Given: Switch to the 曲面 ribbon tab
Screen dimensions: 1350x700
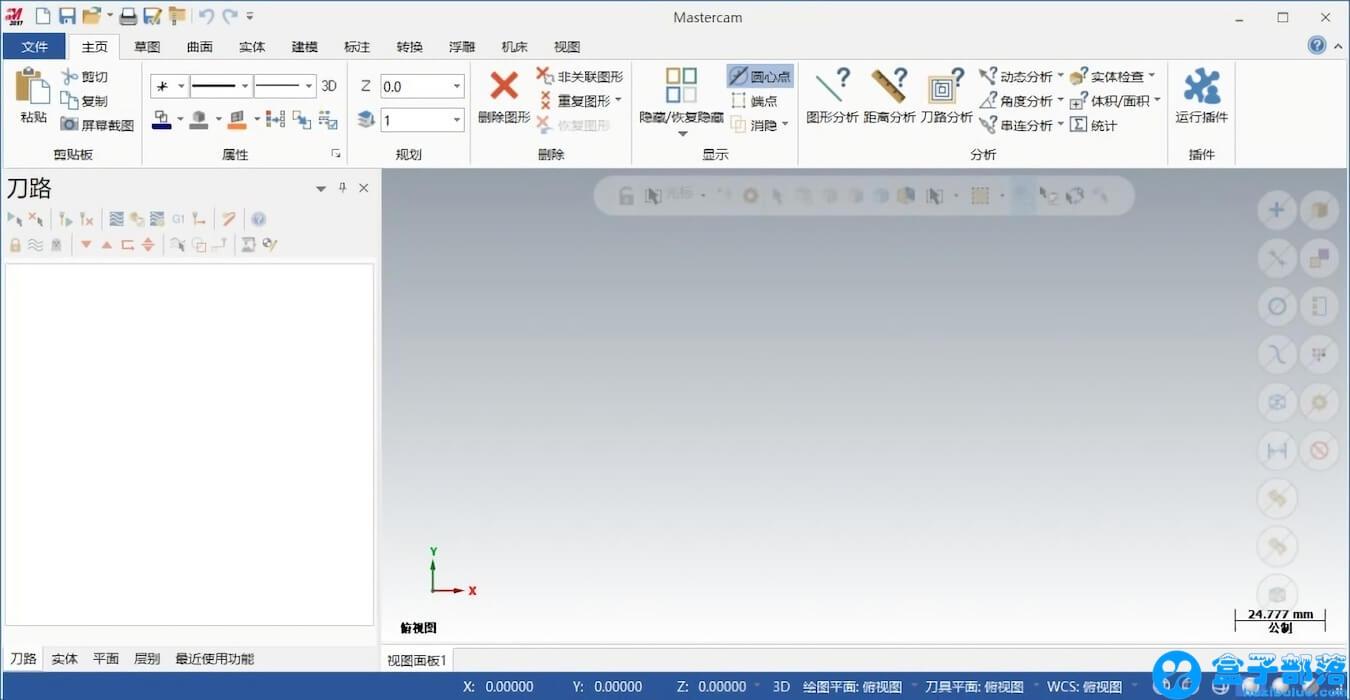Looking at the screenshot, I should pos(200,47).
